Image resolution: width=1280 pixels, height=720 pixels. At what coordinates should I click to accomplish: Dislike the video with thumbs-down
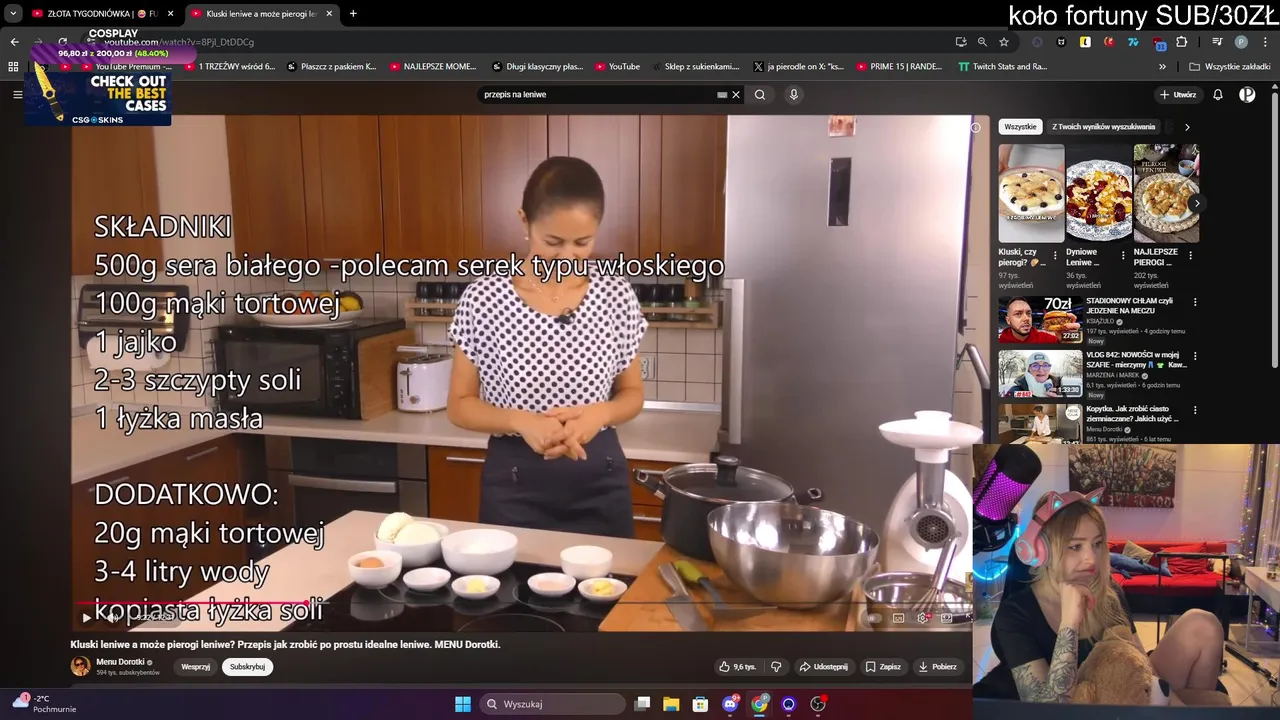pyautogui.click(x=776, y=667)
